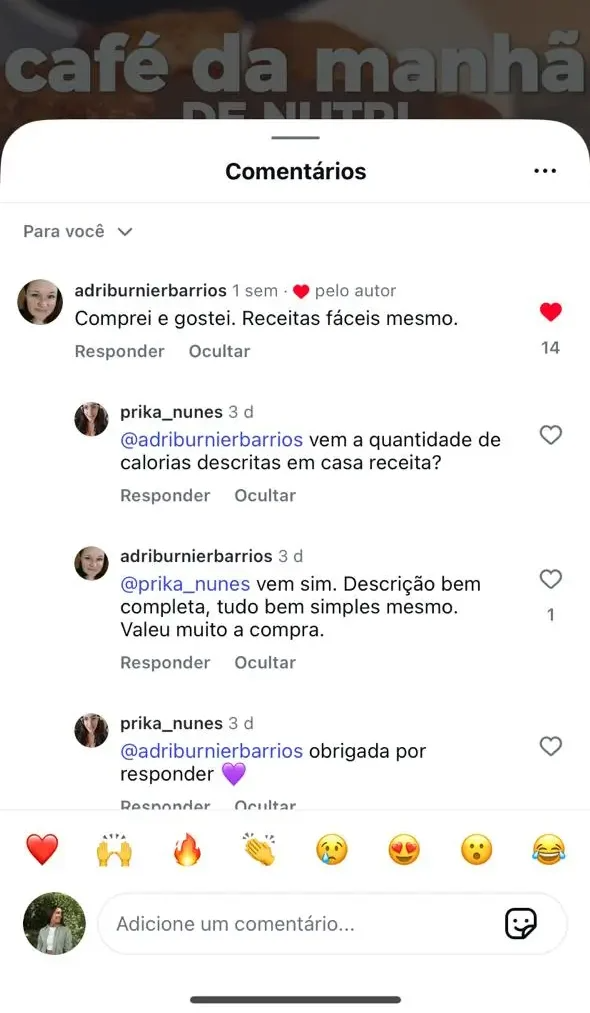Add the heart-eyes emoji reaction
Image resolution: width=590 pixels, height=1013 pixels.
point(404,849)
